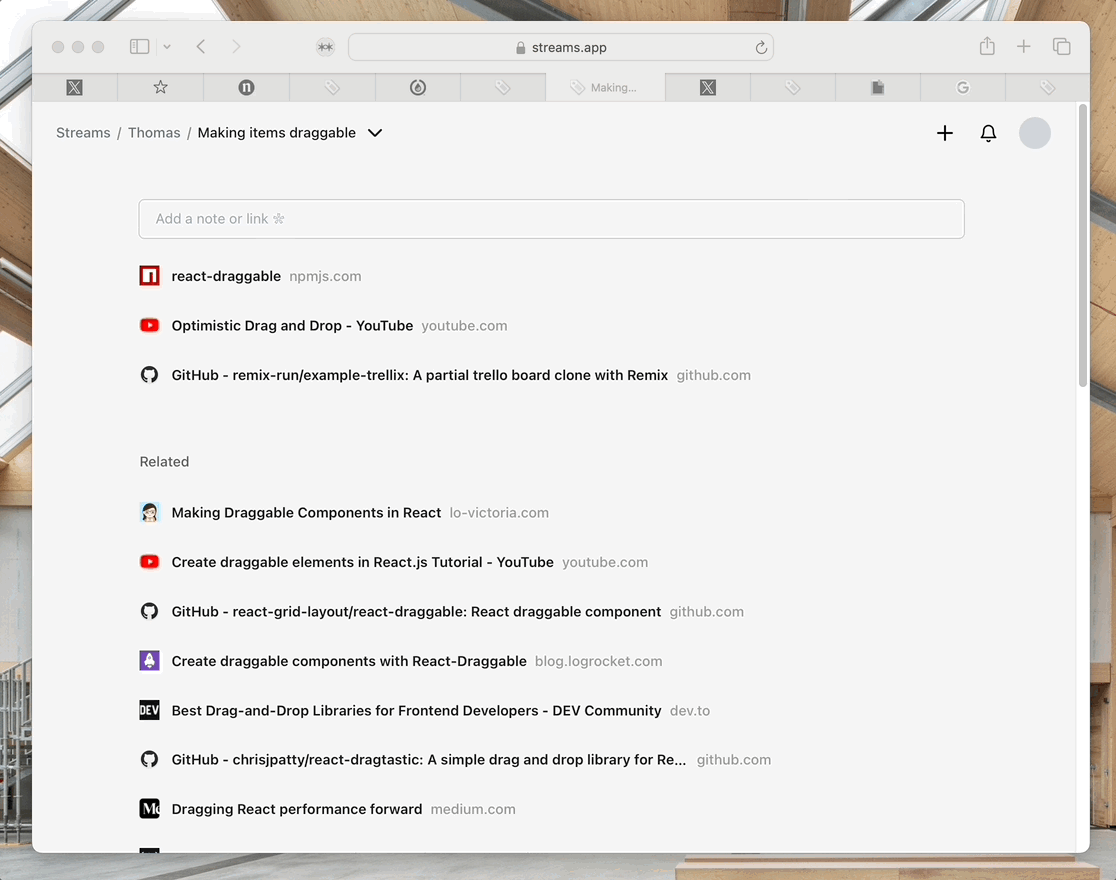Switch to the star bookmark tab
1116x880 pixels.
coord(160,88)
